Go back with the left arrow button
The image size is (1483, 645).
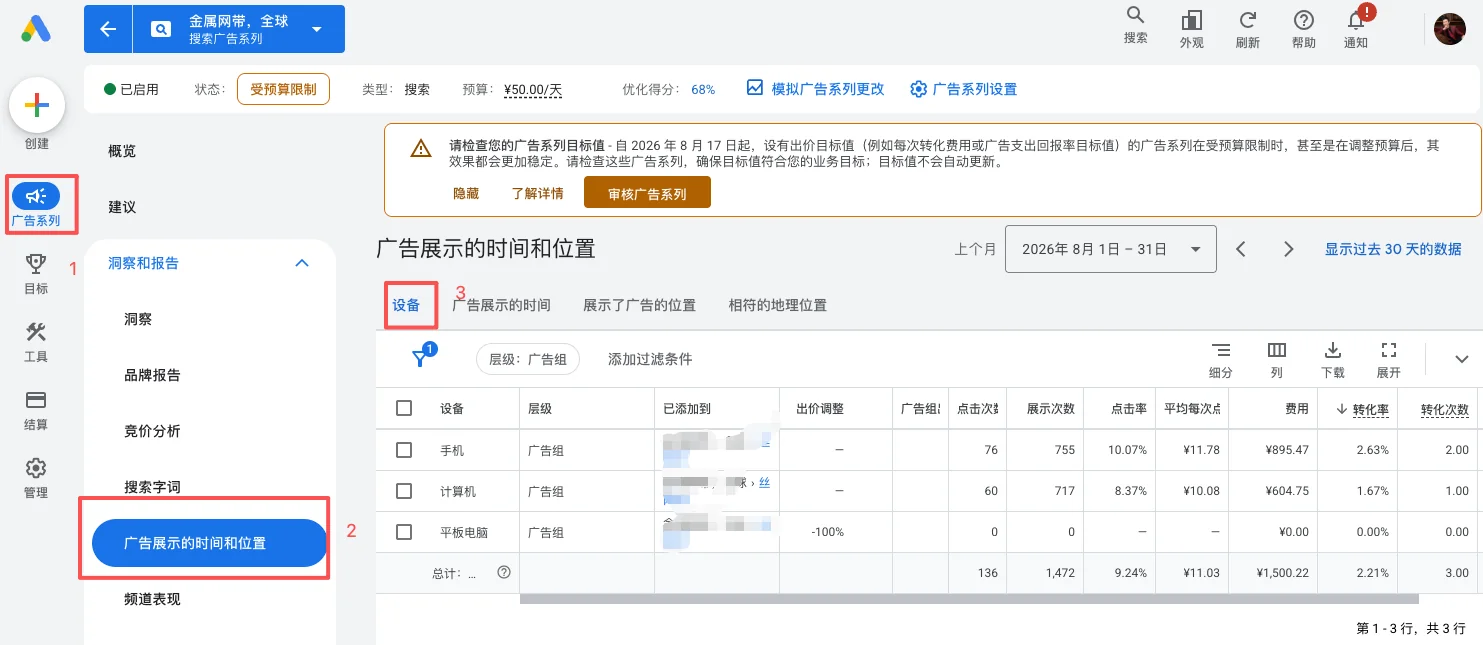[x=108, y=29]
